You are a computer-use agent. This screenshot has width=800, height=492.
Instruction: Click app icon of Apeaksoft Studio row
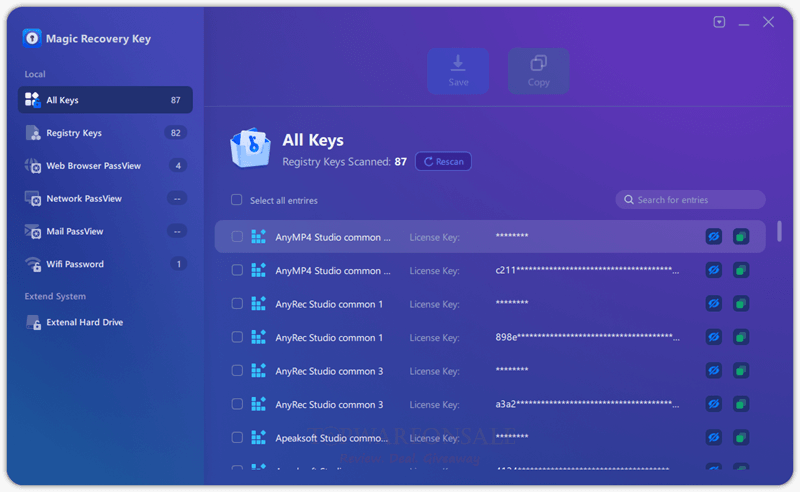pos(258,437)
